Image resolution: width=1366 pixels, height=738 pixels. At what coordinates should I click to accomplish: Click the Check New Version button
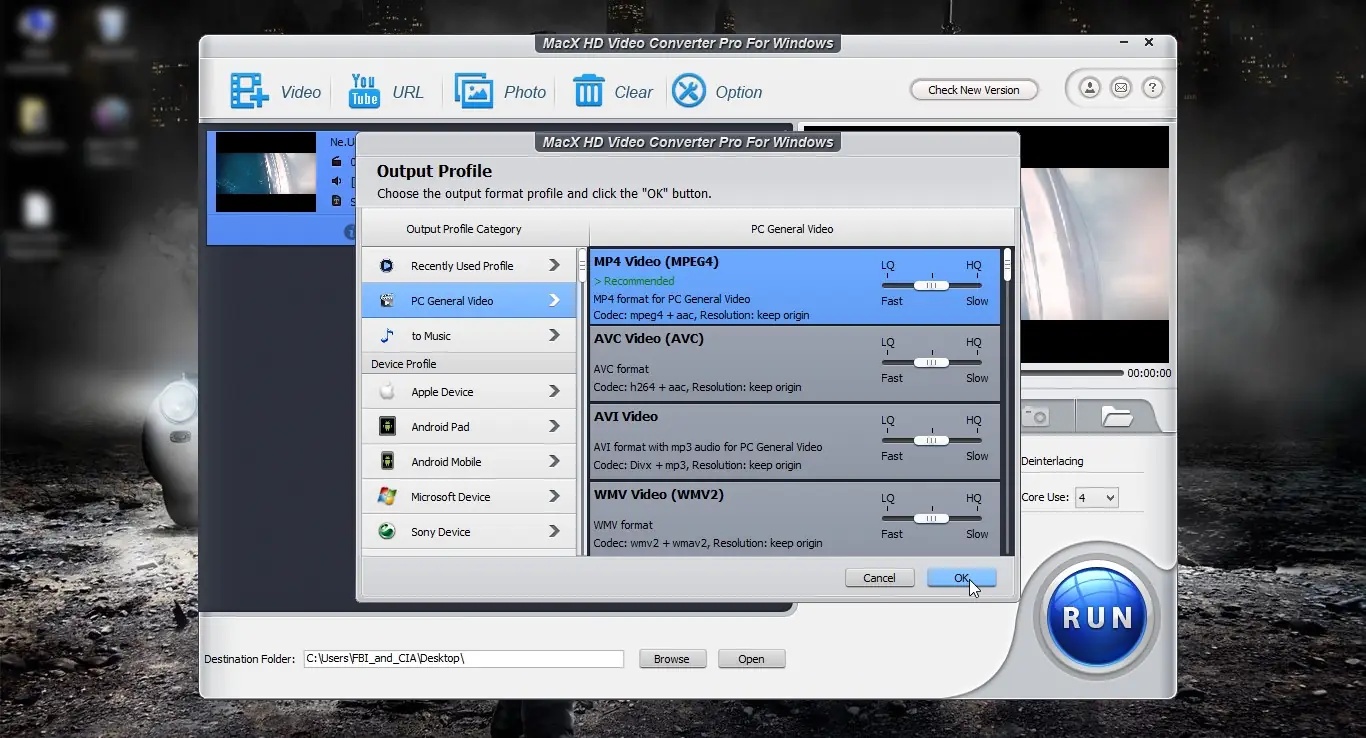pyautogui.click(x=974, y=90)
